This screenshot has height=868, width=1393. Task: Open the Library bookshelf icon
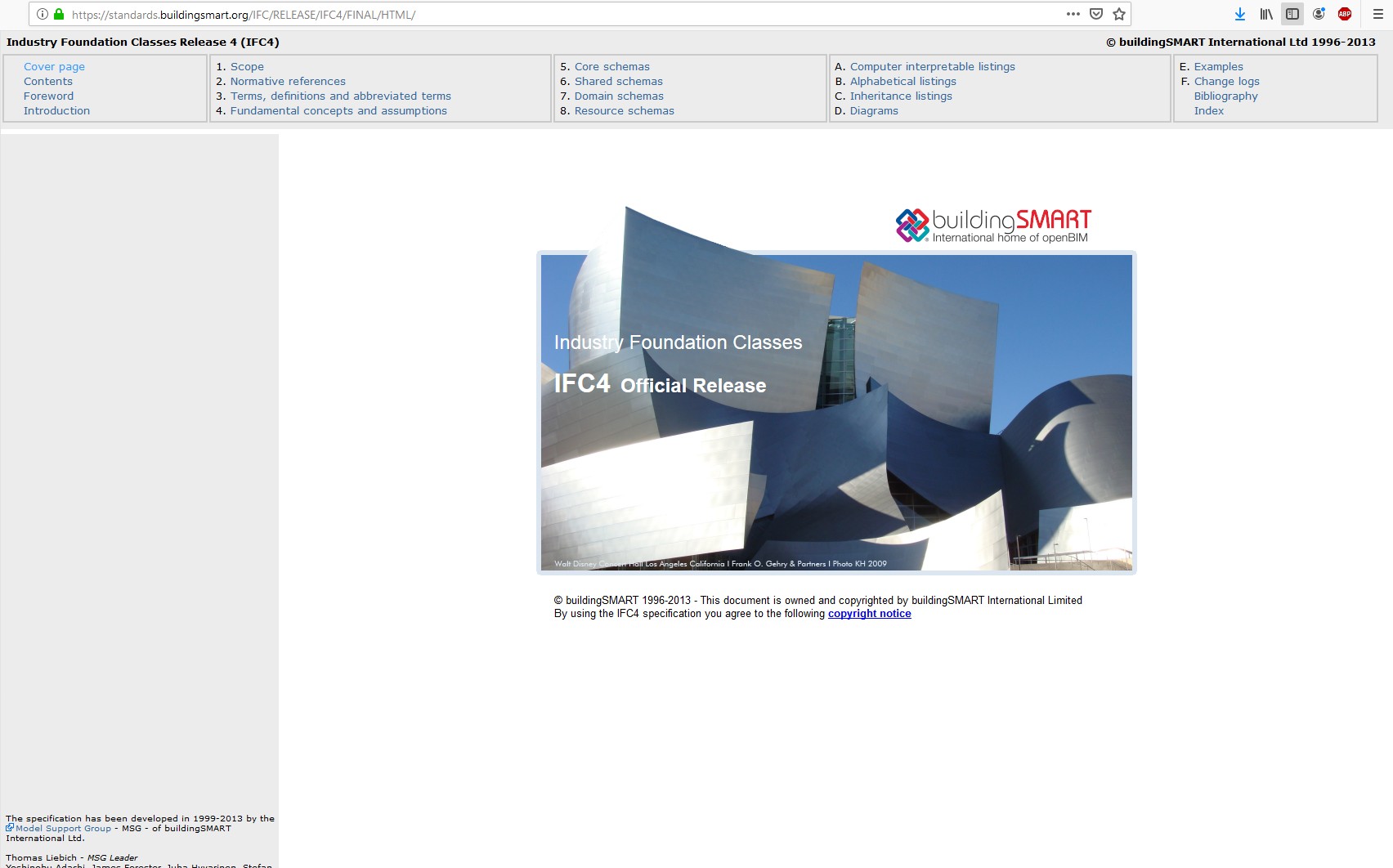[x=1266, y=14]
